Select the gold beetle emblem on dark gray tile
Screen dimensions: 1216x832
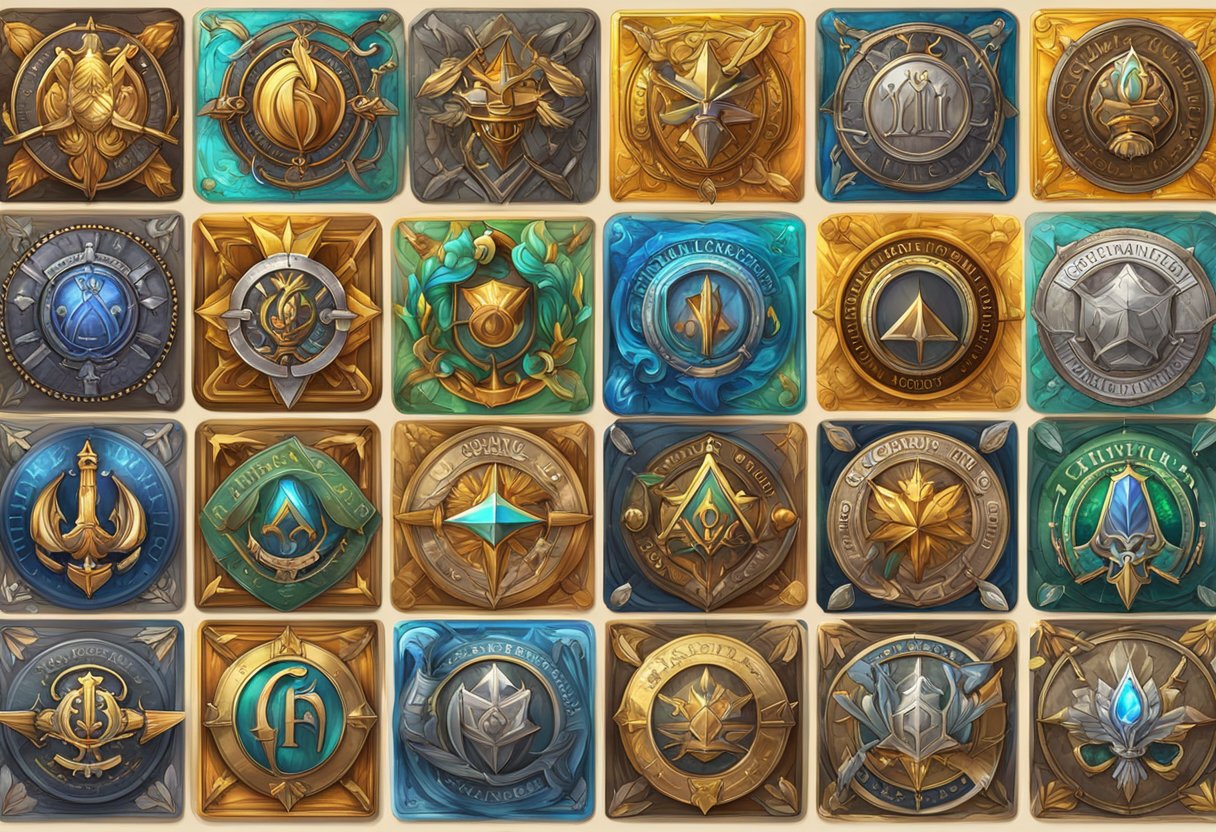pyautogui.click(x=90, y=105)
